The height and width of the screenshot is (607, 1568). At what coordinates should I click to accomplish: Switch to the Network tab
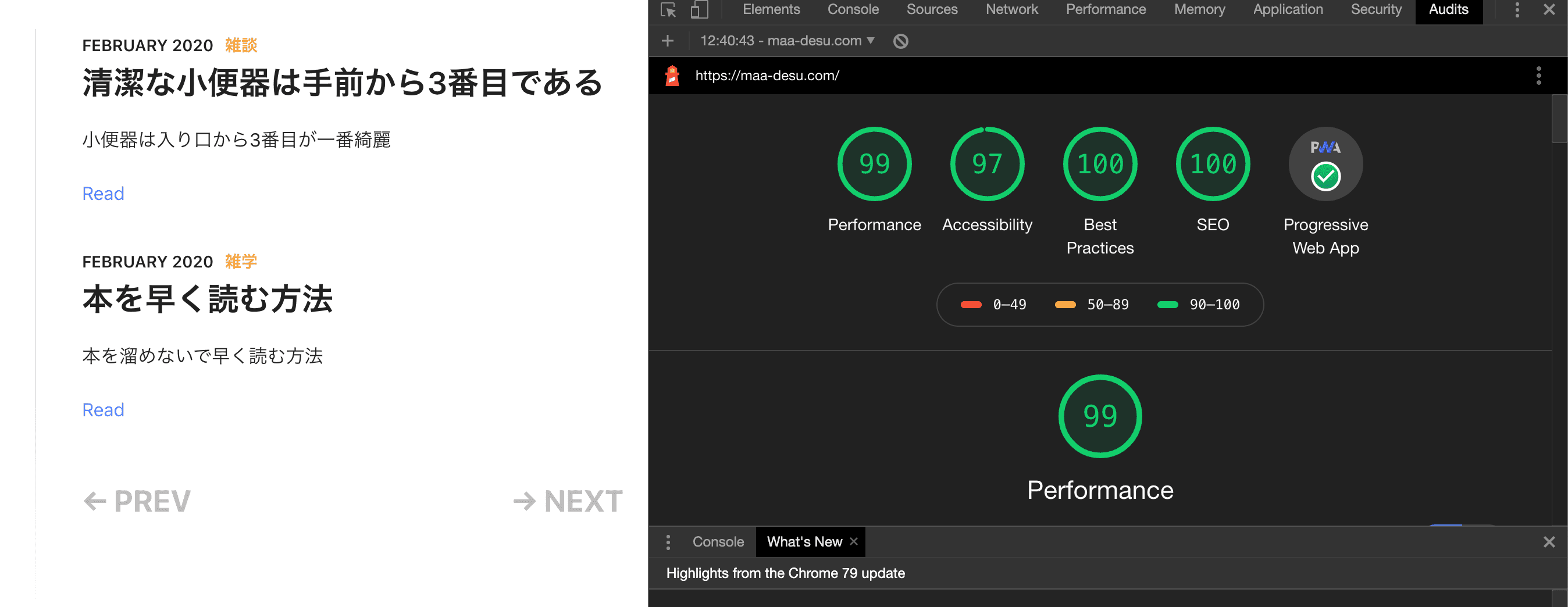click(x=1011, y=10)
